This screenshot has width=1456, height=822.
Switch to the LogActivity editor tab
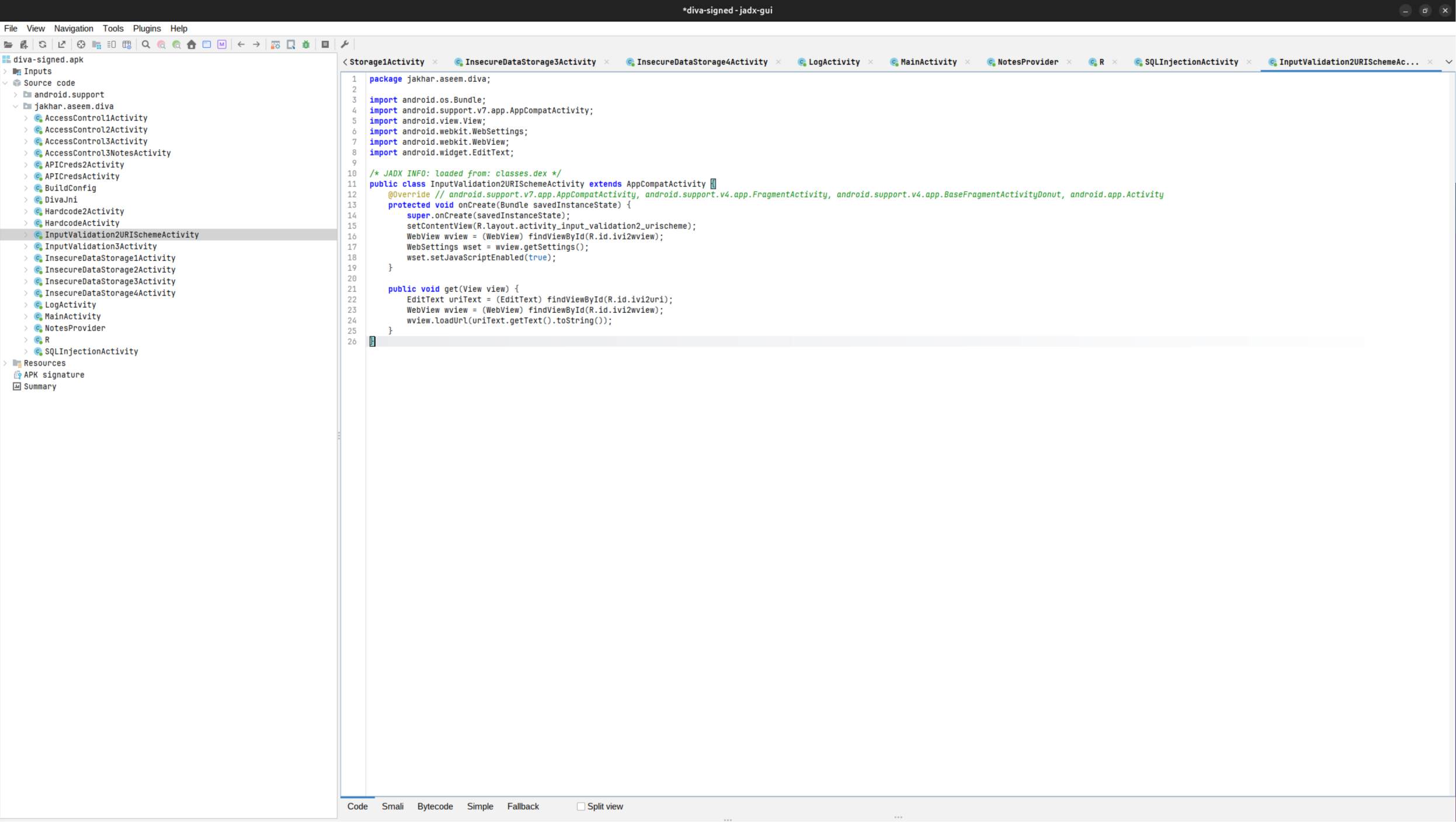click(x=833, y=62)
